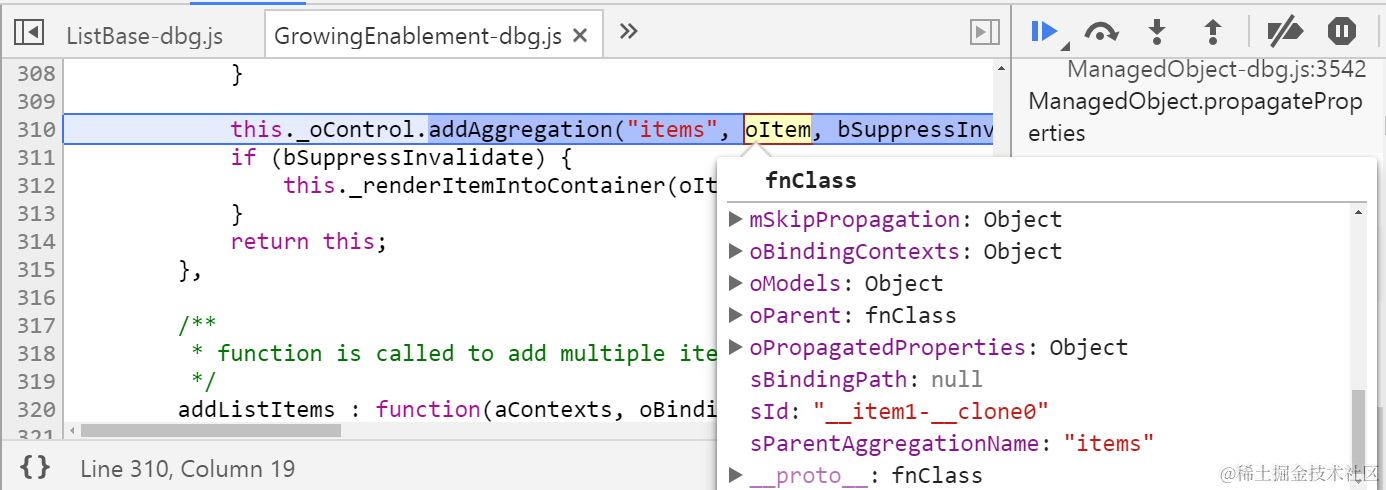The image size is (1386, 490).
Task: Click addAggregation method call
Action: [x=522, y=130]
